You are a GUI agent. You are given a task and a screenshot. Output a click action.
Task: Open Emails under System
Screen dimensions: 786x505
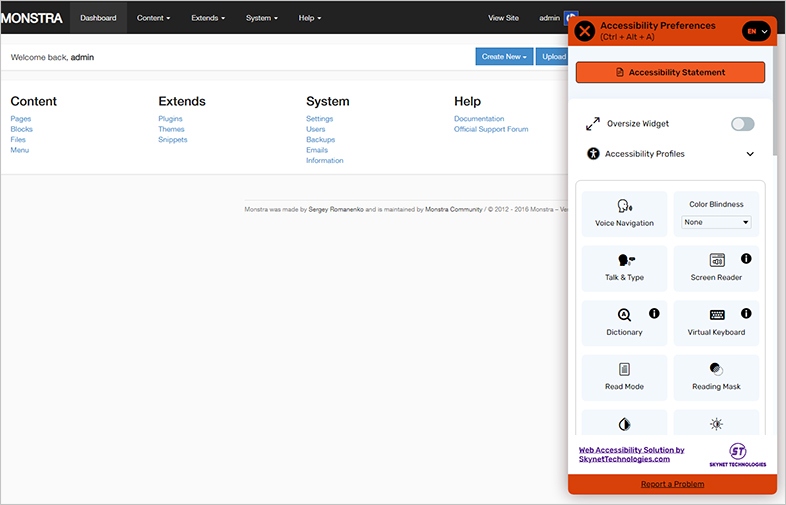pos(317,150)
